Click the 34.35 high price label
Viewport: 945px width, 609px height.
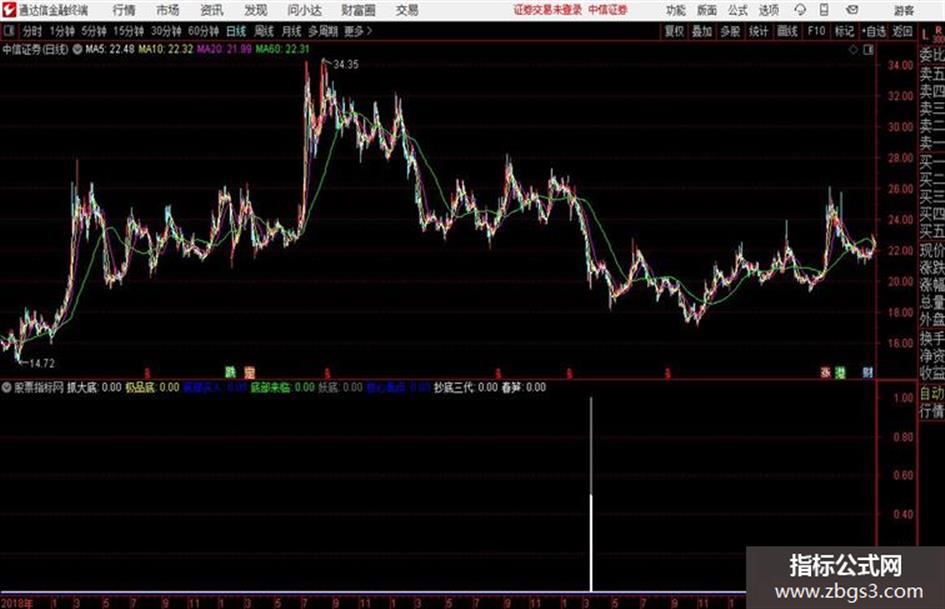tap(346, 65)
